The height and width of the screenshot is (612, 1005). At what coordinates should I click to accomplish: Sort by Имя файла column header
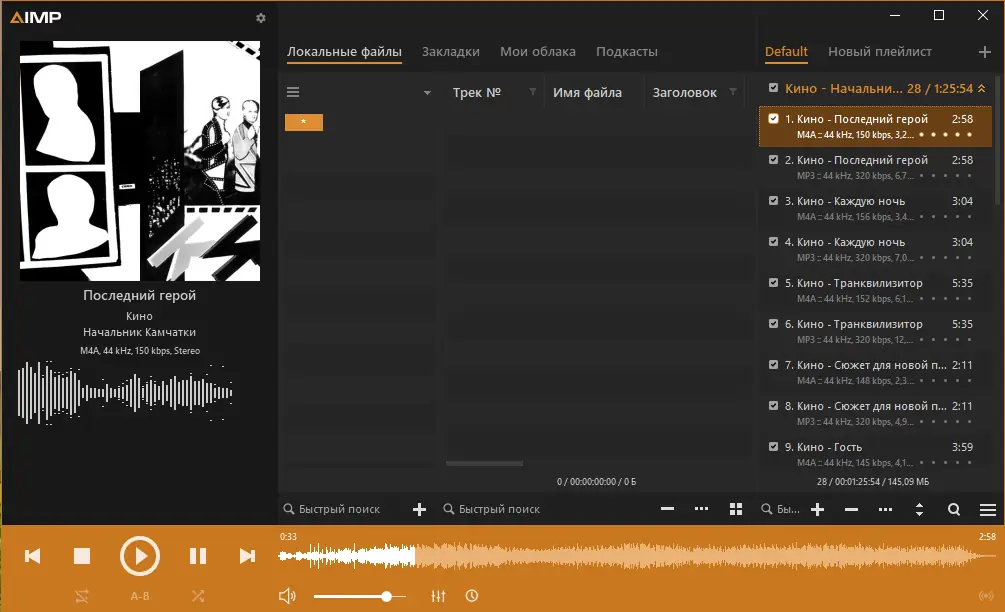(587, 92)
